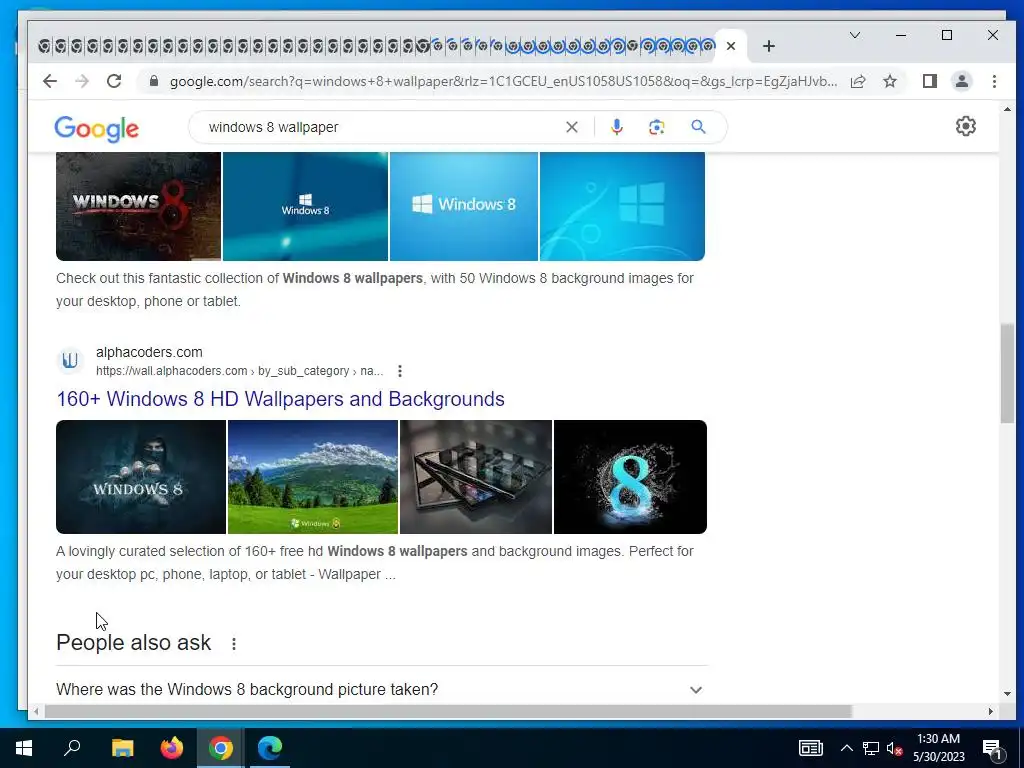Click the muted volume tray icon

click(x=894, y=748)
